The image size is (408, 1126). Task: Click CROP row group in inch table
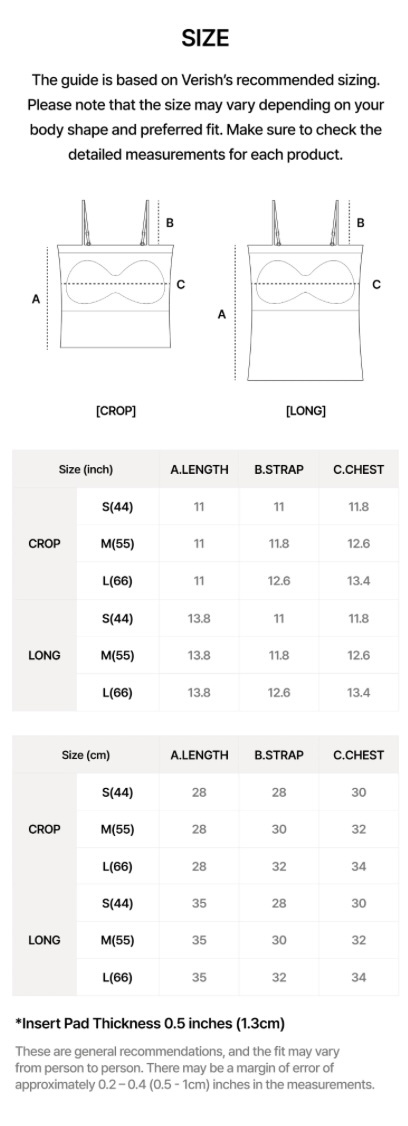pos(45,544)
